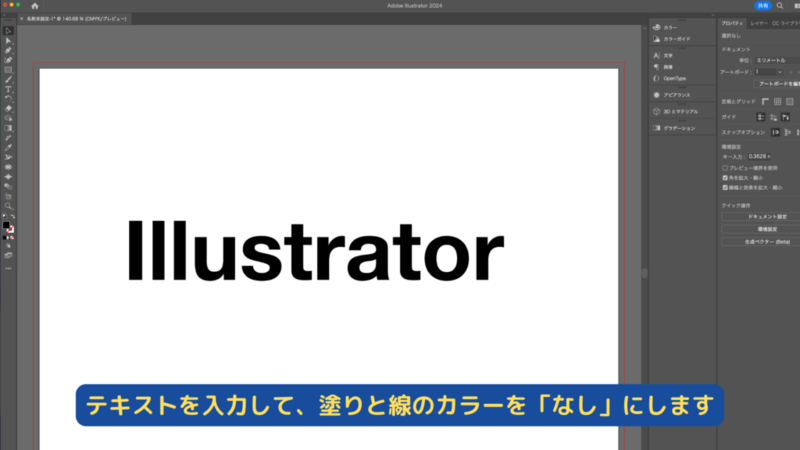The height and width of the screenshot is (450, 800).
Task: Click the stroke none swatch
Action: tap(10, 230)
